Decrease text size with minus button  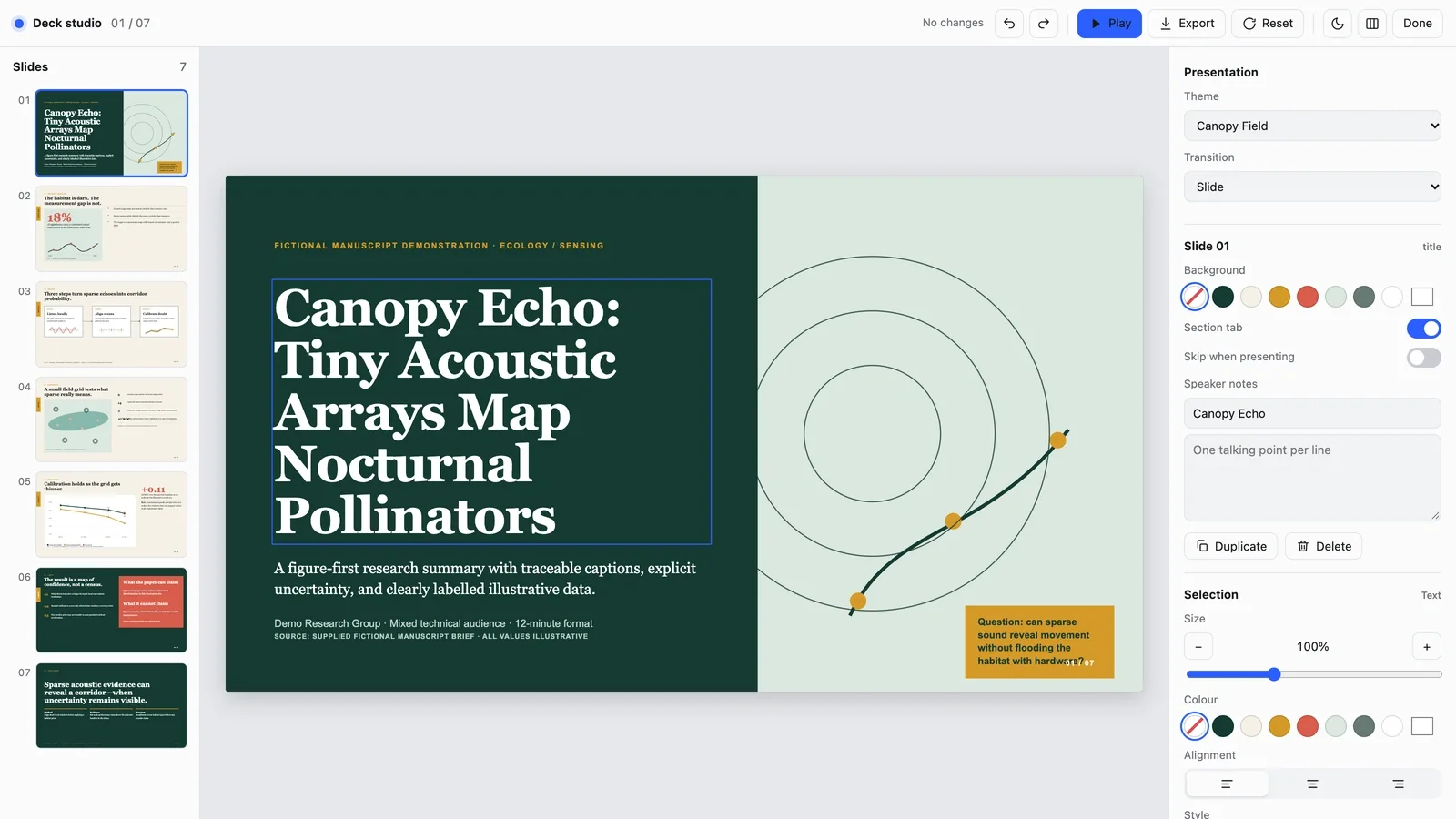pyautogui.click(x=1198, y=647)
